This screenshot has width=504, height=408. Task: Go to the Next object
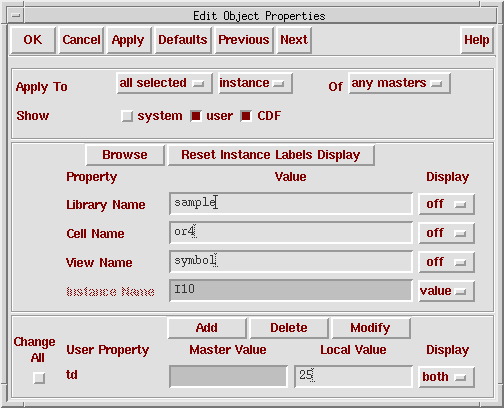pos(294,40)
